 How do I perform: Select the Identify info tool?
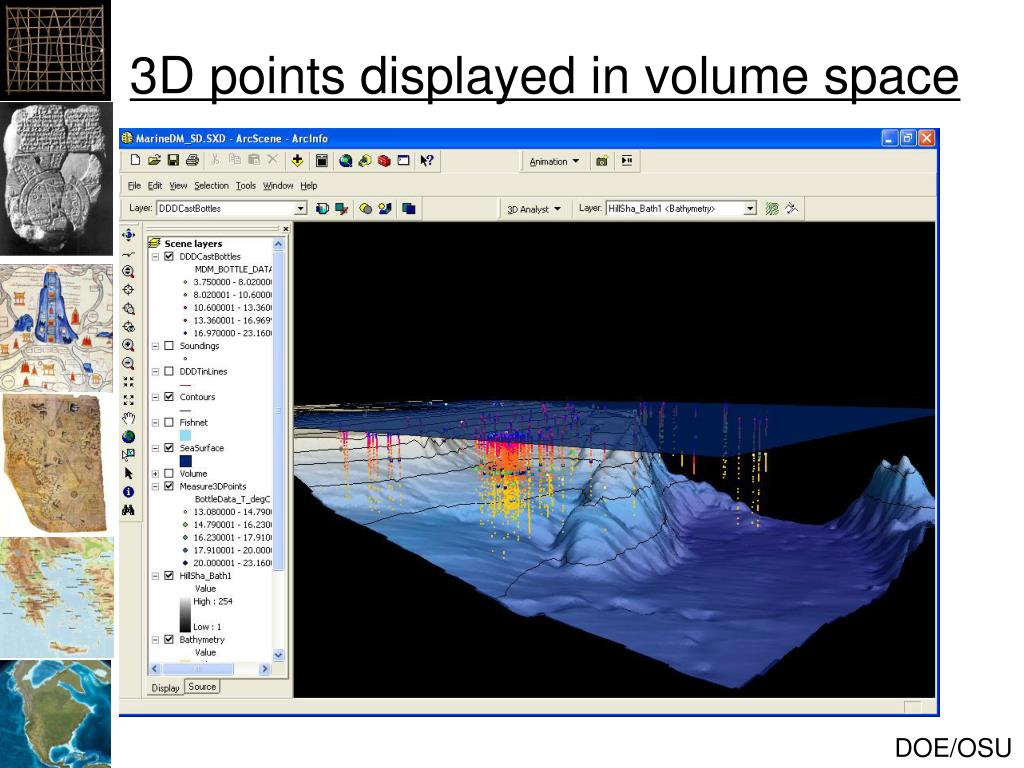tap(129, 492)
